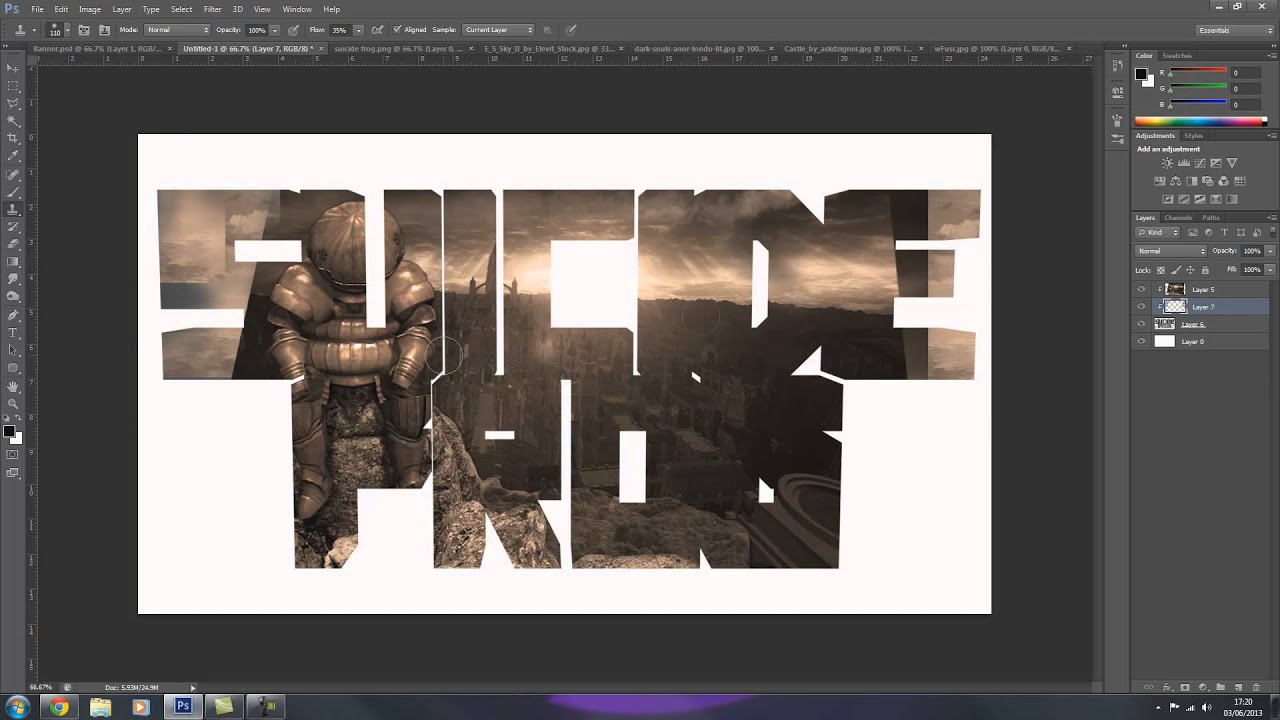Select the Clone Stamp tool in toolbox
This screenshot has width=1280, height=720.
click(13, 209)
